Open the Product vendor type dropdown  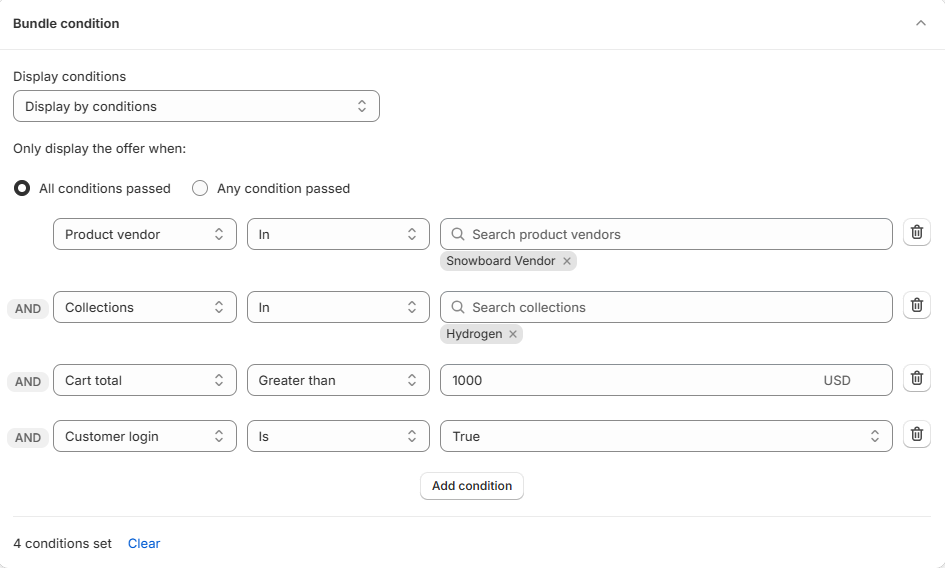(x=145, y=234)
